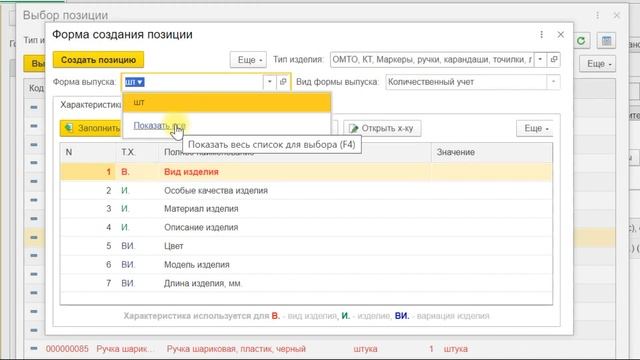Image resolution: width=640 pixels, height=360 pixels.
Task: Click the Открыть х-ку button
Action: 382,128
